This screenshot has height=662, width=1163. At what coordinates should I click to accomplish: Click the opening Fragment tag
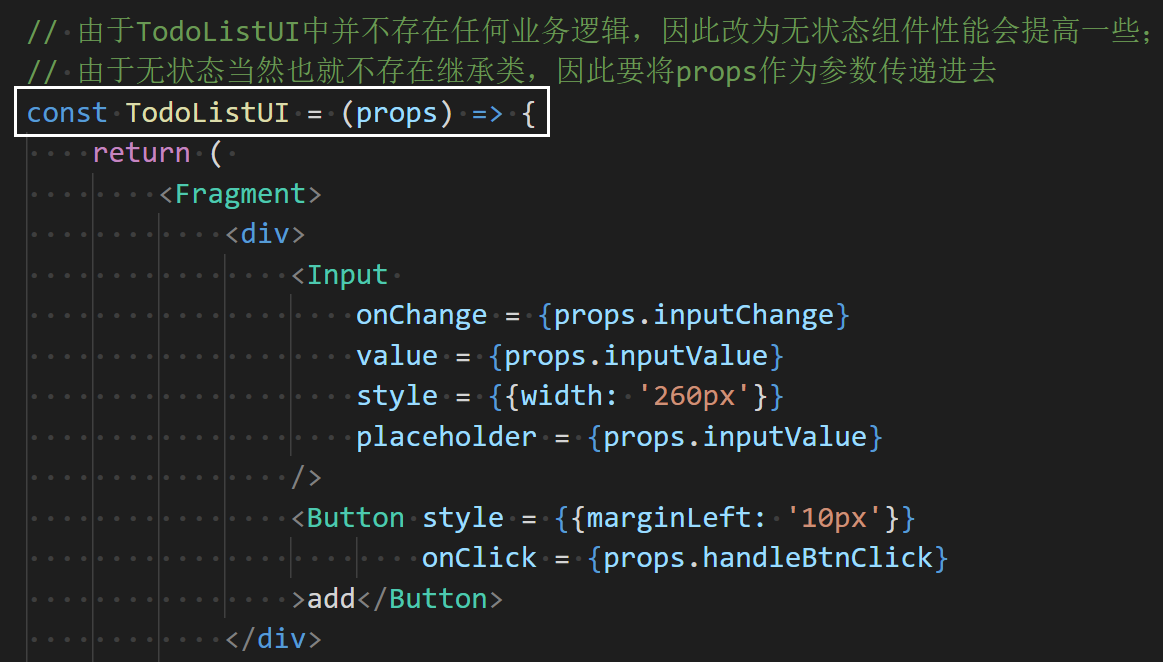click(x=240, y=194)
